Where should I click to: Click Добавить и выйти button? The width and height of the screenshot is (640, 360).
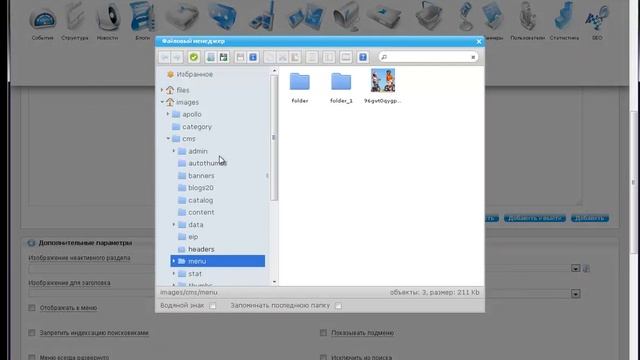coord(535,218)
